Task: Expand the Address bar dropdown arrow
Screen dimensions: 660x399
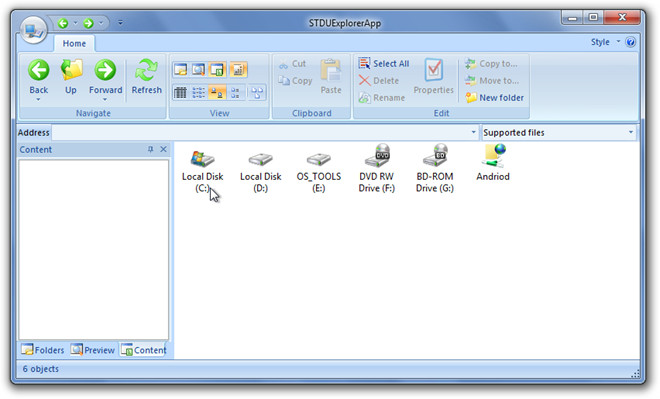Action: [x=474, y=132]
